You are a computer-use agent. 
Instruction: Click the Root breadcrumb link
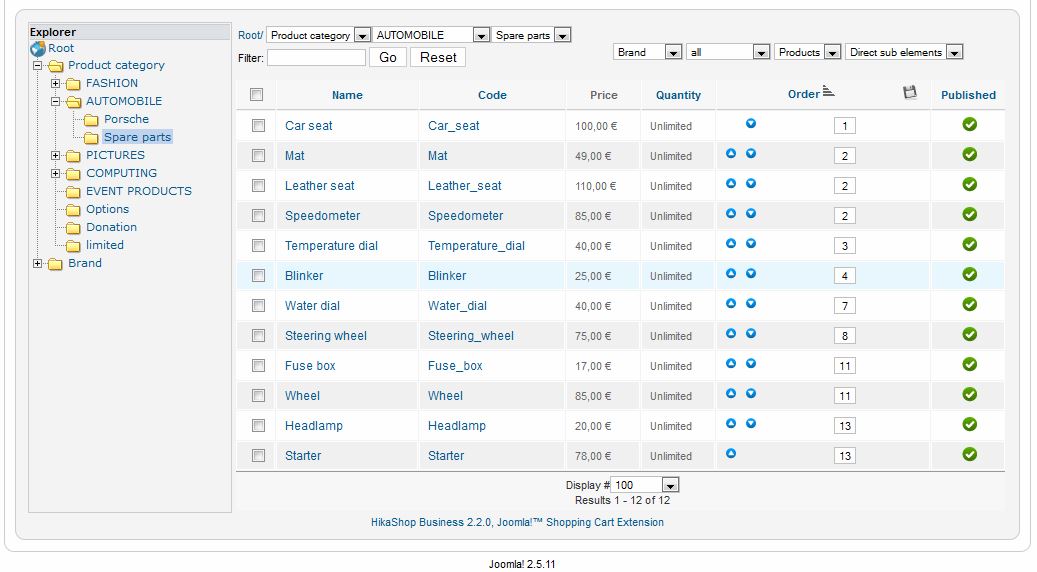pyautogui.click(x=250, y=35)
